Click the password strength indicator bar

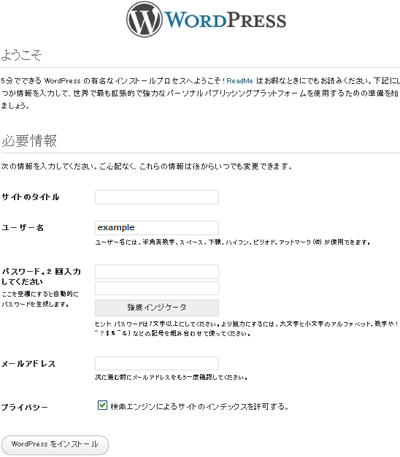click(x=157, y=307)
